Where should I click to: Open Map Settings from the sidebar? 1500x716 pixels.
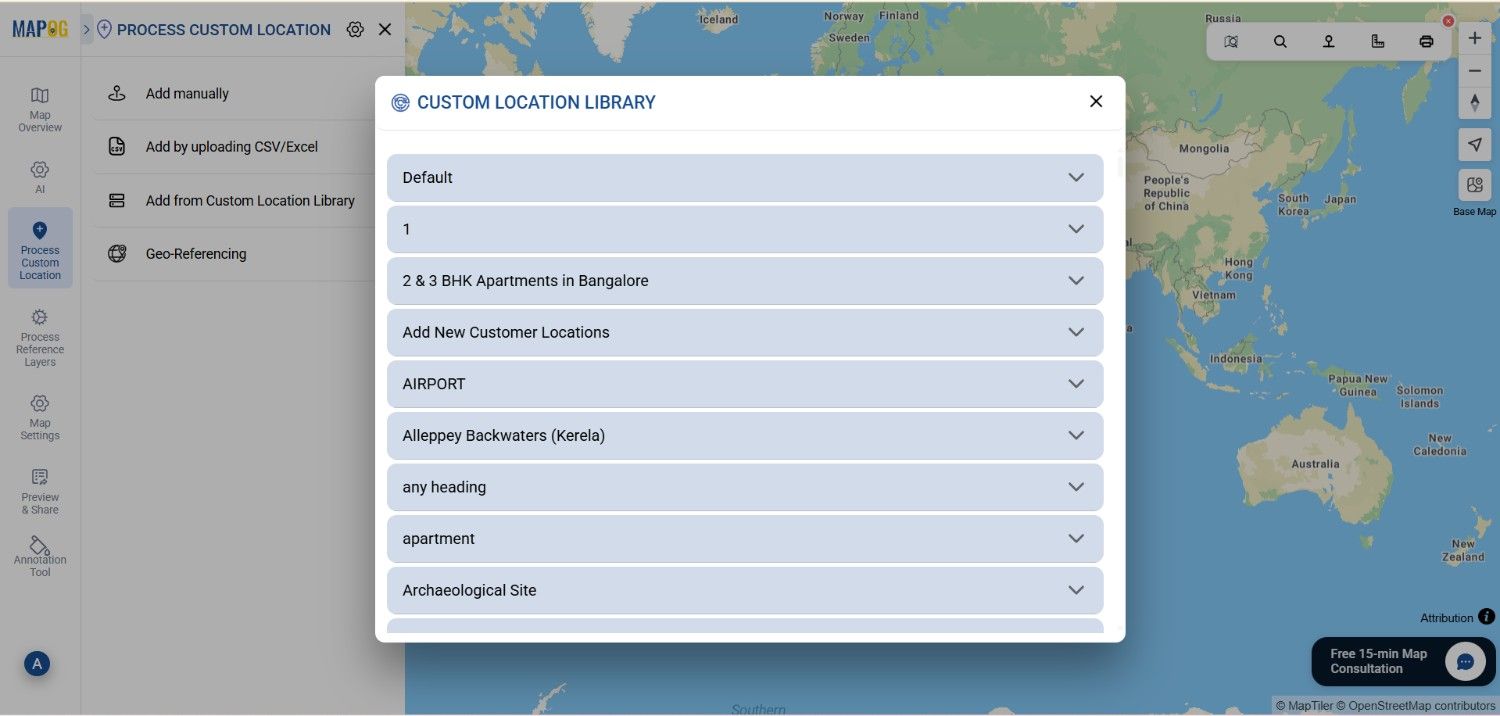(40, 417)
